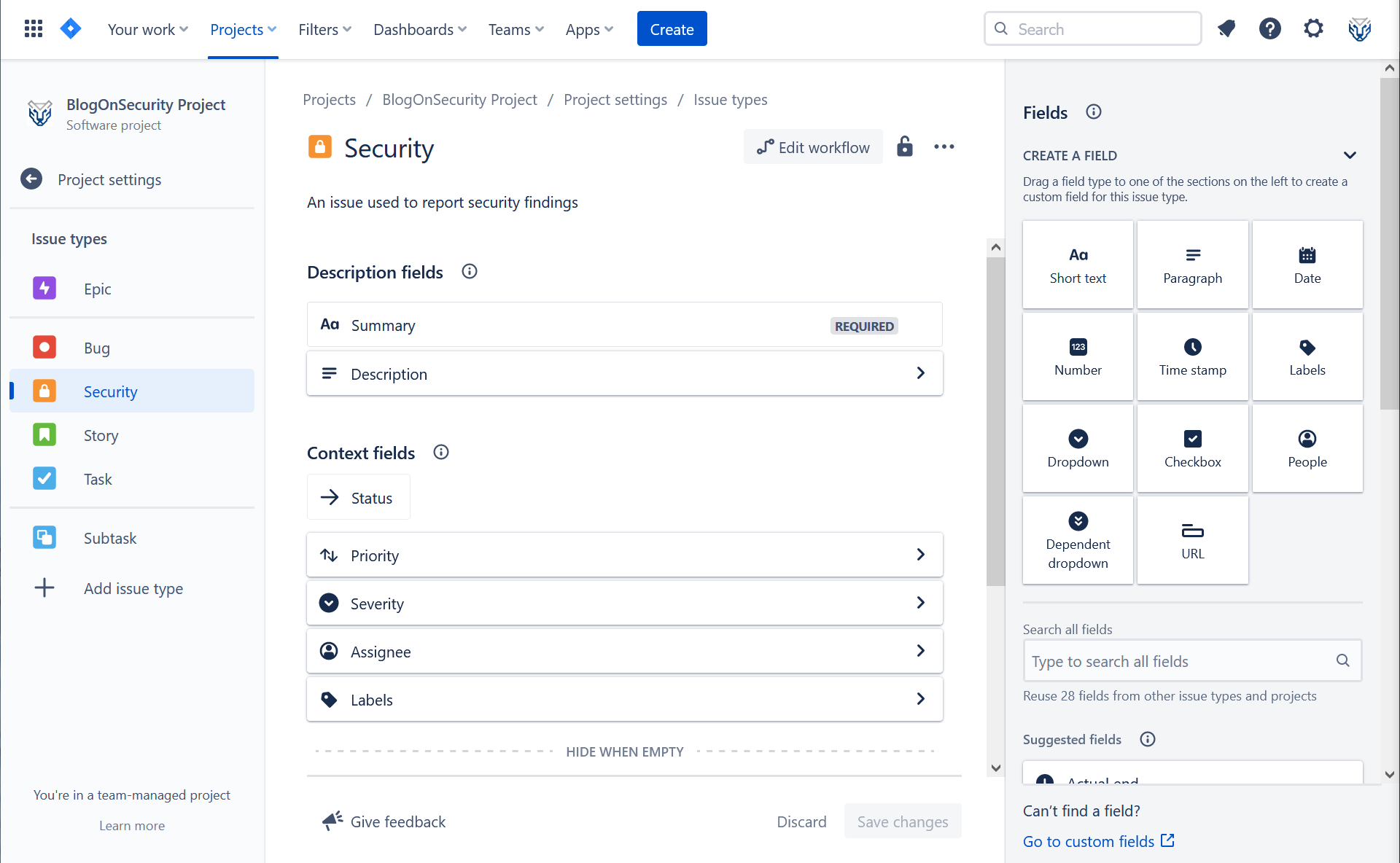This screenshot has width=1400, height=863.
Task: Open the more actions ellipsis menu
Action: (944, 147)
